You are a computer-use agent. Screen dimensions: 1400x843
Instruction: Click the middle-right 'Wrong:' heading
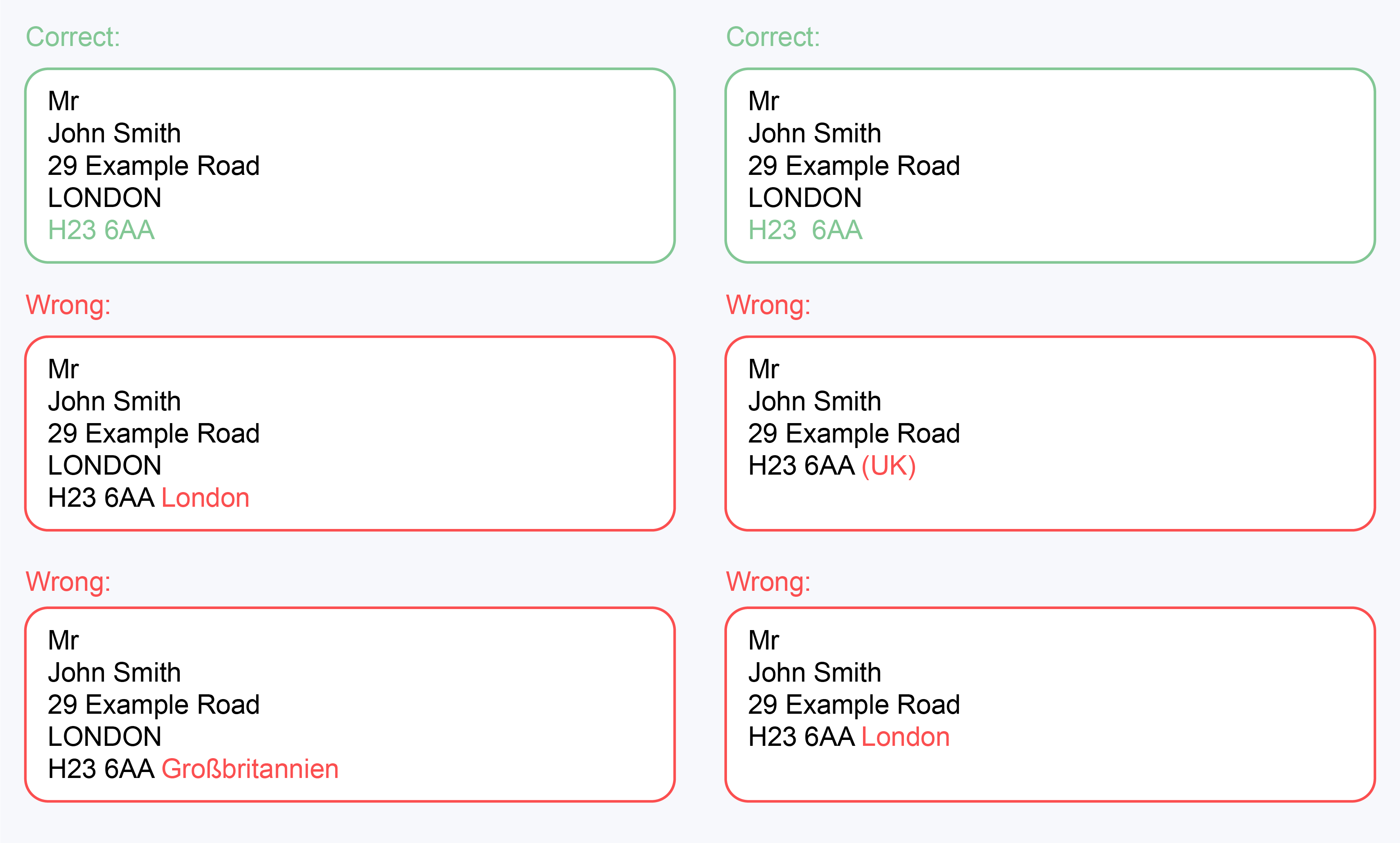coord(768,305)
